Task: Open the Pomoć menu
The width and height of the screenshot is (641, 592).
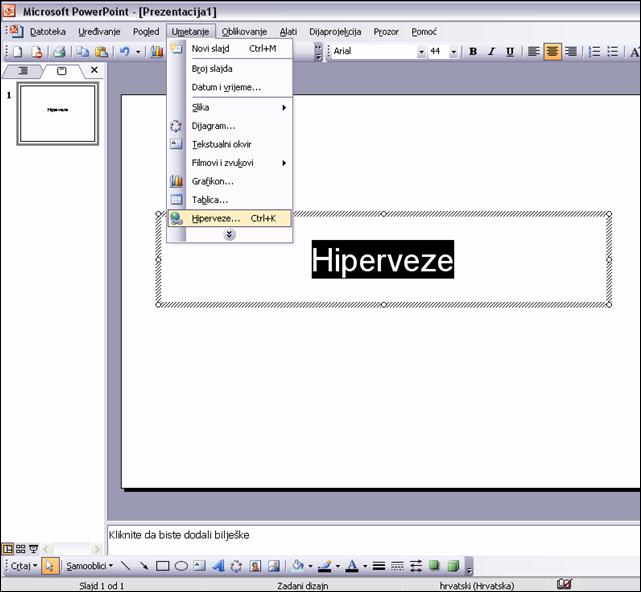Action: click(x=424, y=31)
